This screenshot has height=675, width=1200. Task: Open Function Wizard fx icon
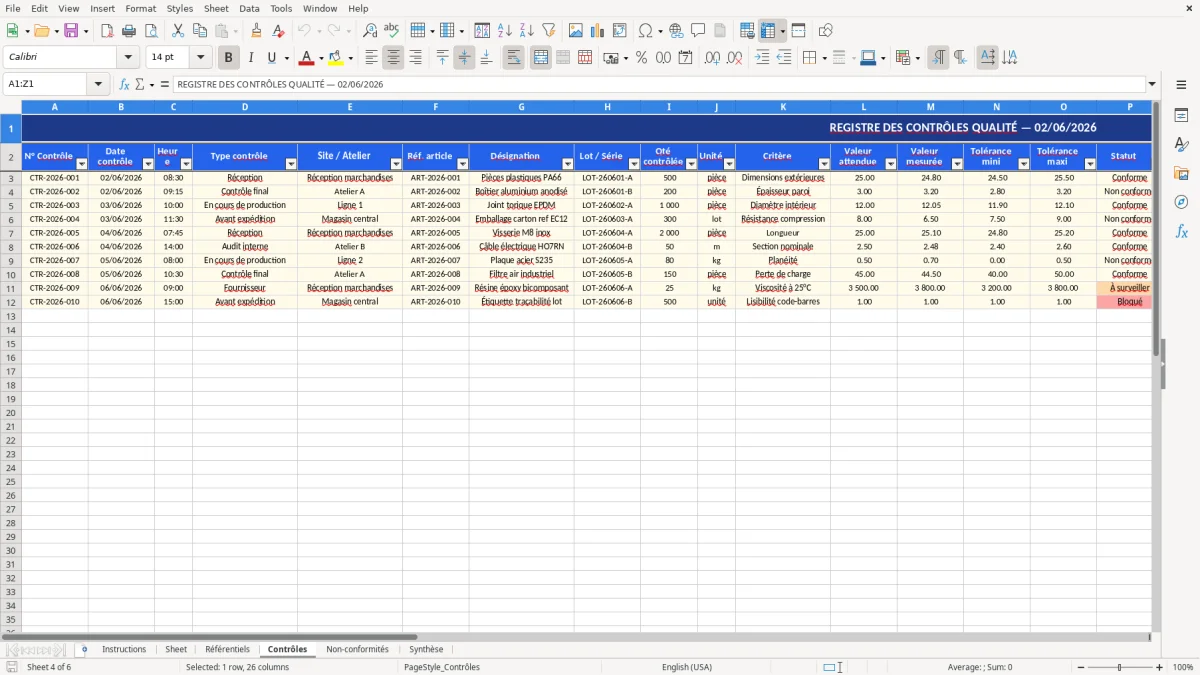coord(124,84)
